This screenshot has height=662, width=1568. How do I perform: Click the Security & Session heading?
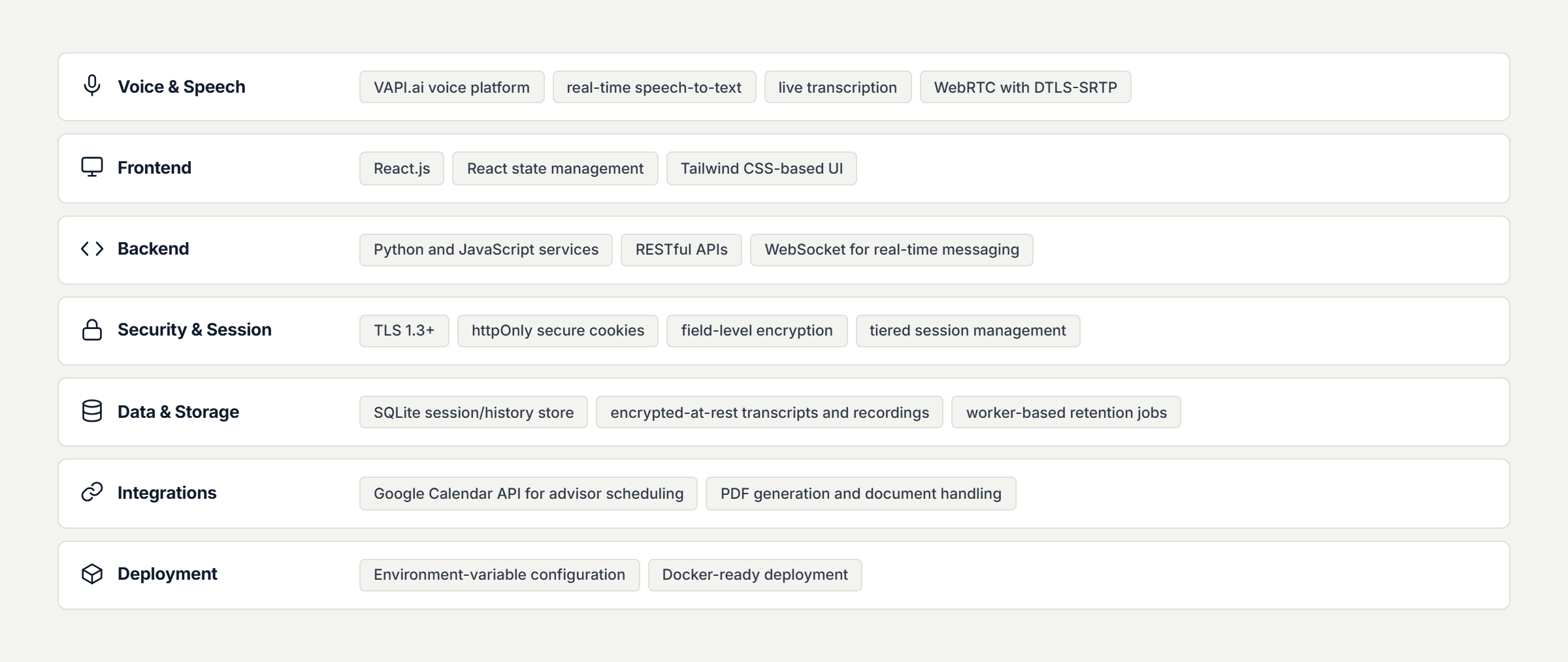coord(195,330)
